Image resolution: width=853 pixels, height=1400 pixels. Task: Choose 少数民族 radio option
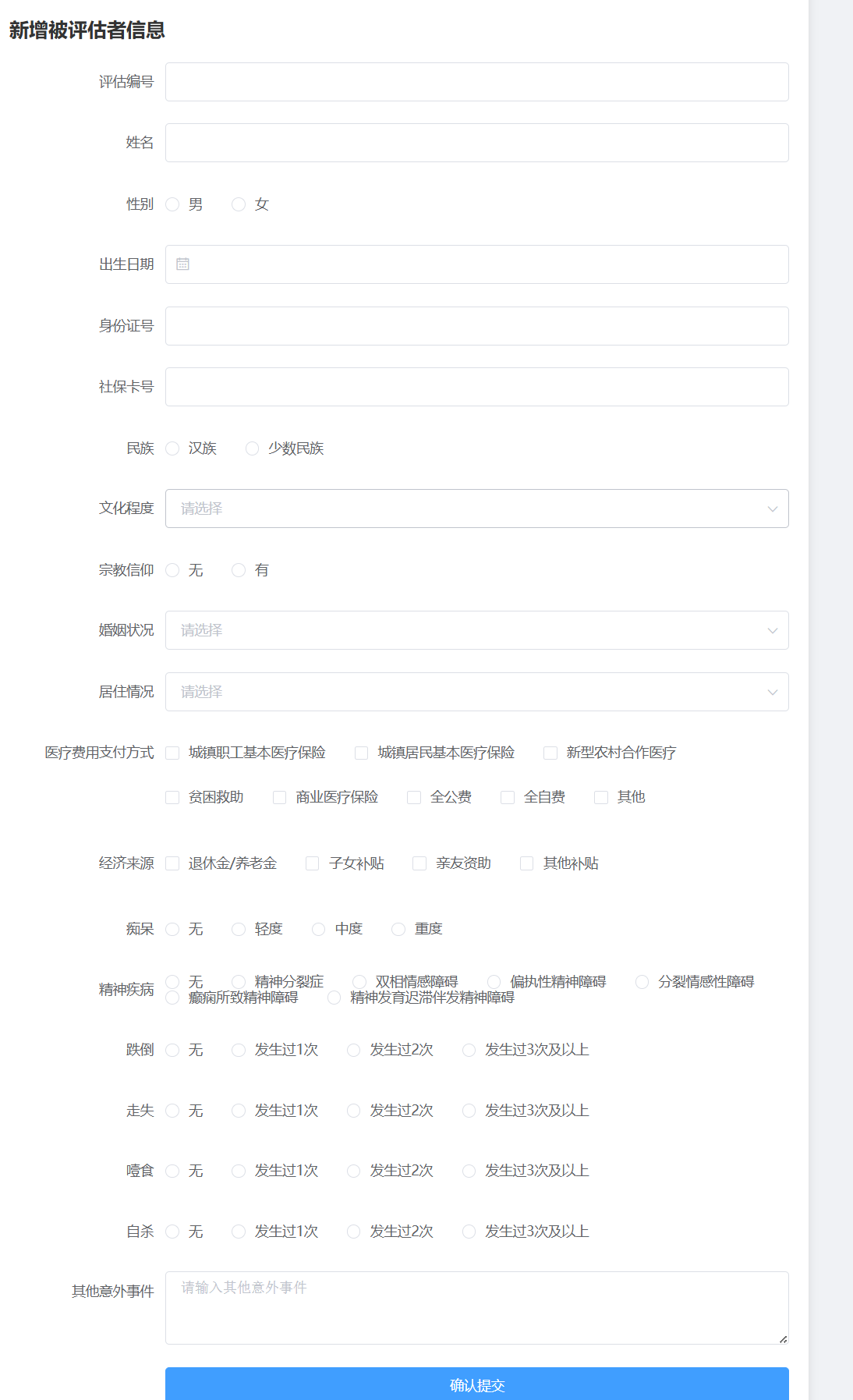coord(252,448)
